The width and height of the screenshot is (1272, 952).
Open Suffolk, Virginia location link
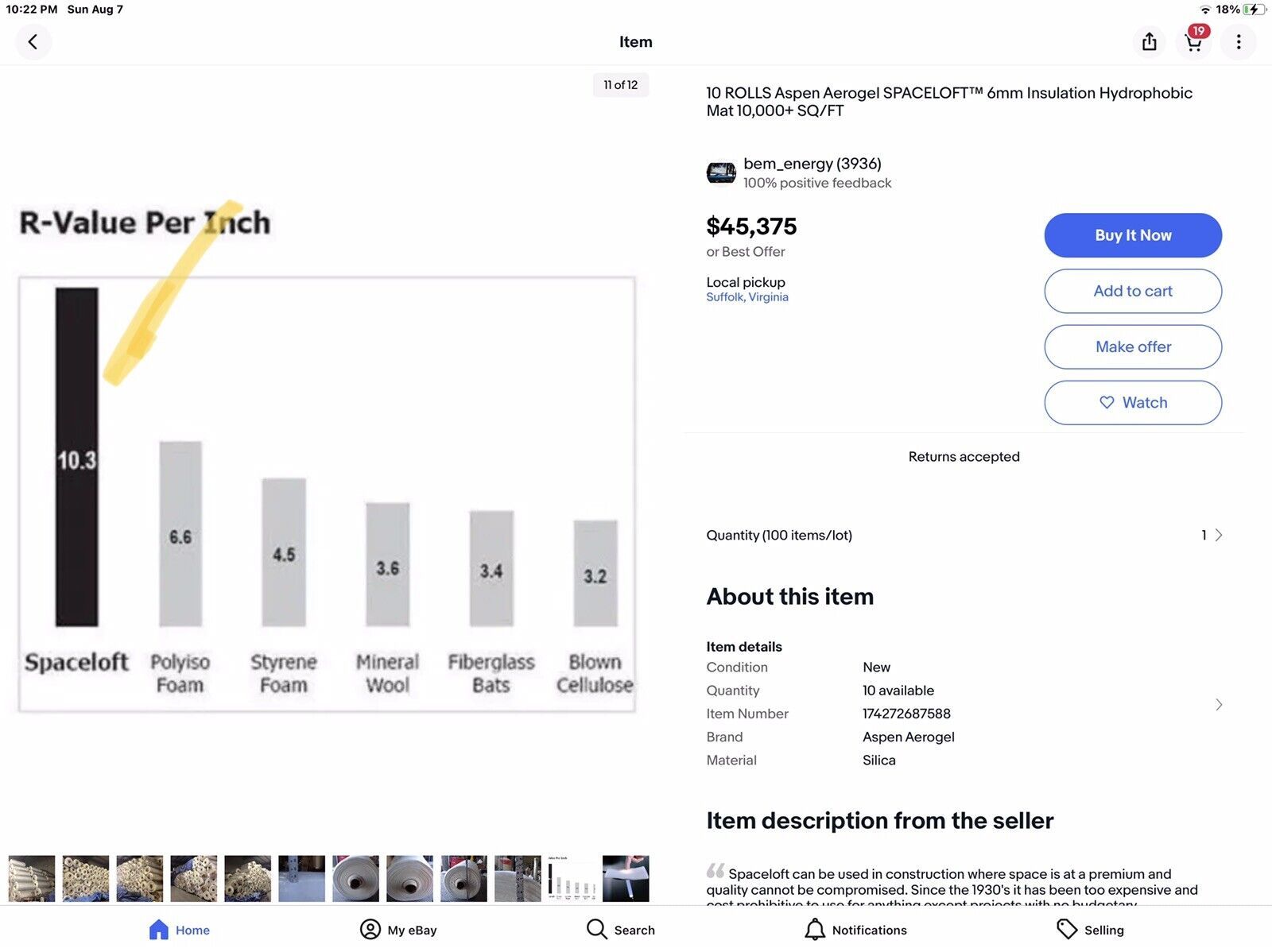pos(747,297)
